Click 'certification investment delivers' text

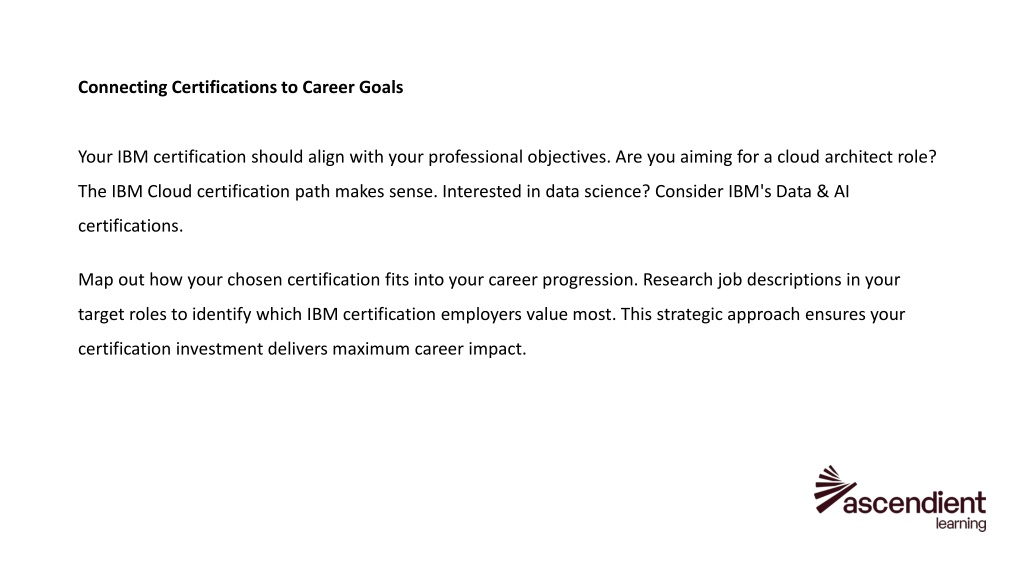pos(203,349)
